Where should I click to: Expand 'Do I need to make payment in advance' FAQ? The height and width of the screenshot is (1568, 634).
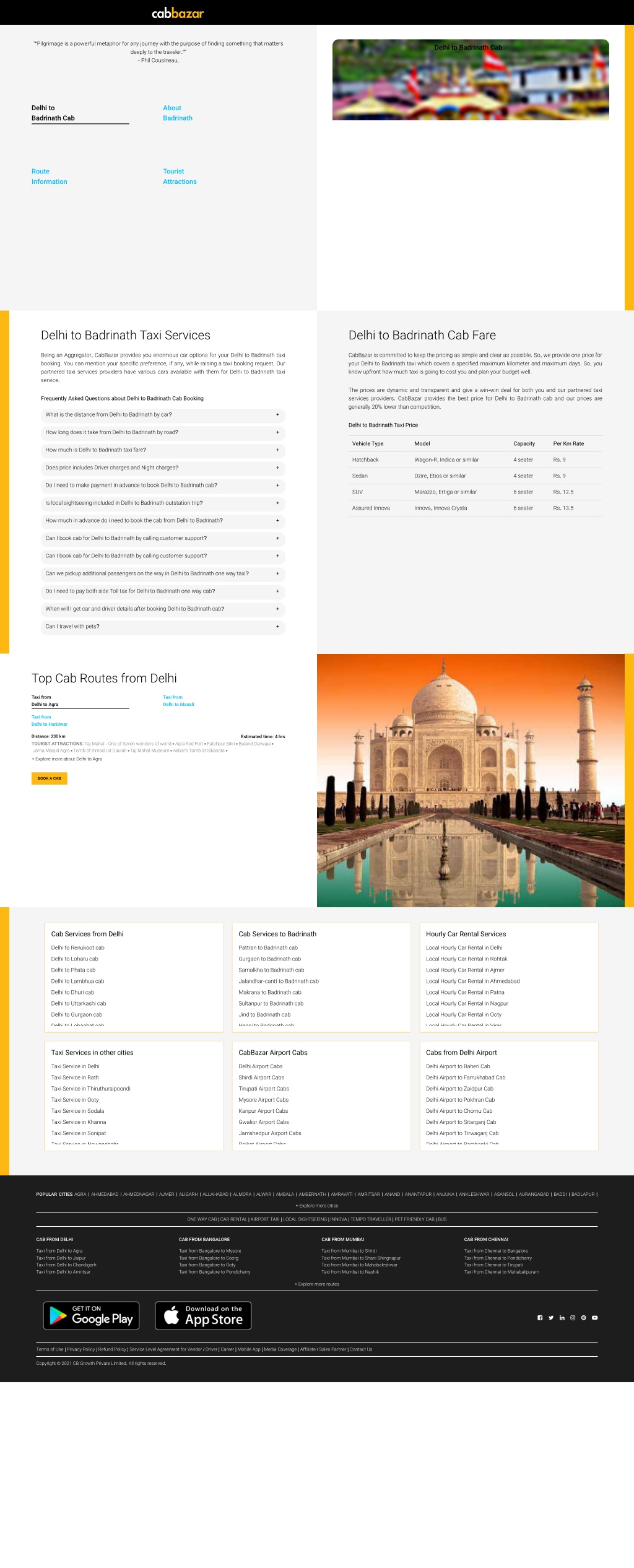click(x=163, y=486)
